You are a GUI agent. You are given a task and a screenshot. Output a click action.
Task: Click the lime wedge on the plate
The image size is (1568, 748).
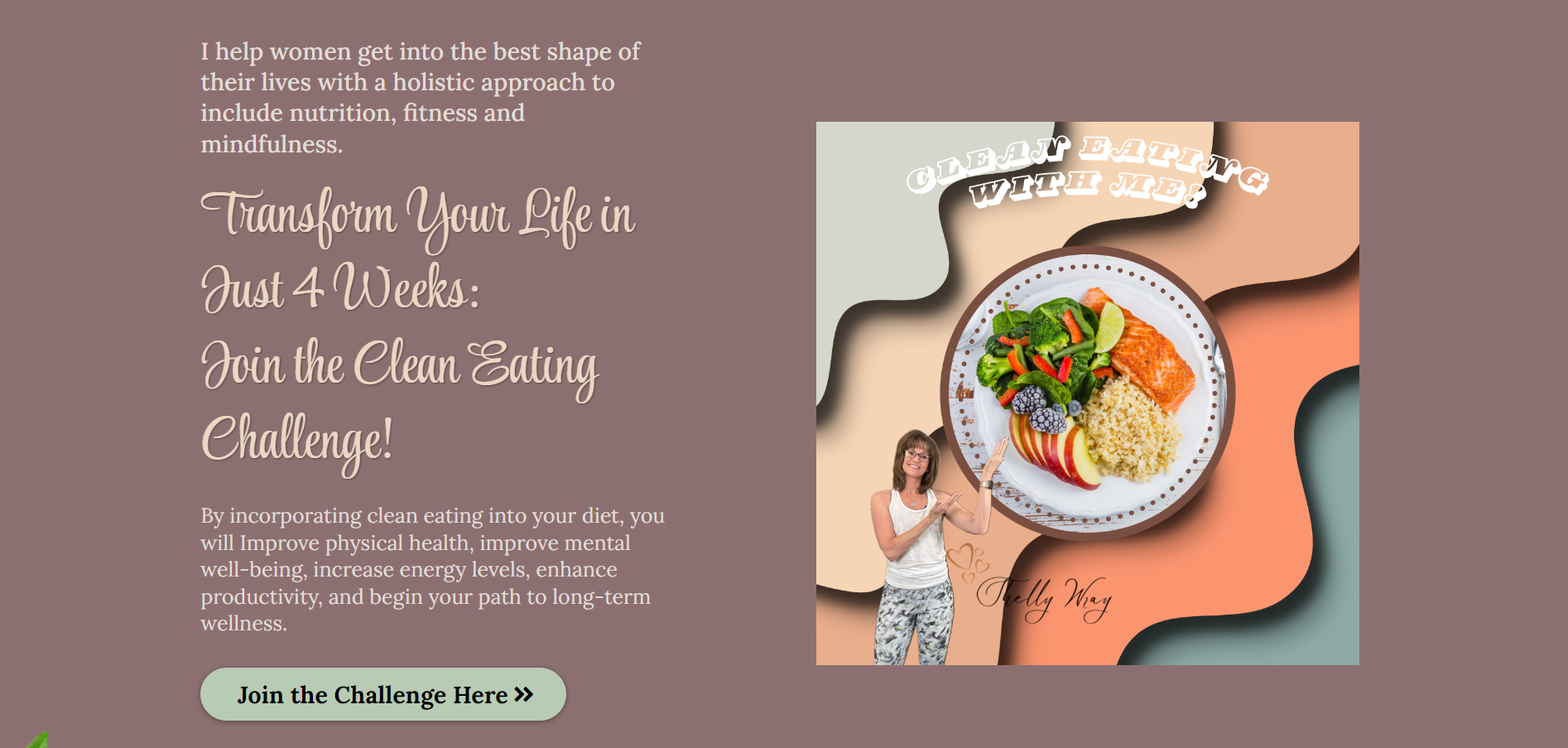point(1109,326)
